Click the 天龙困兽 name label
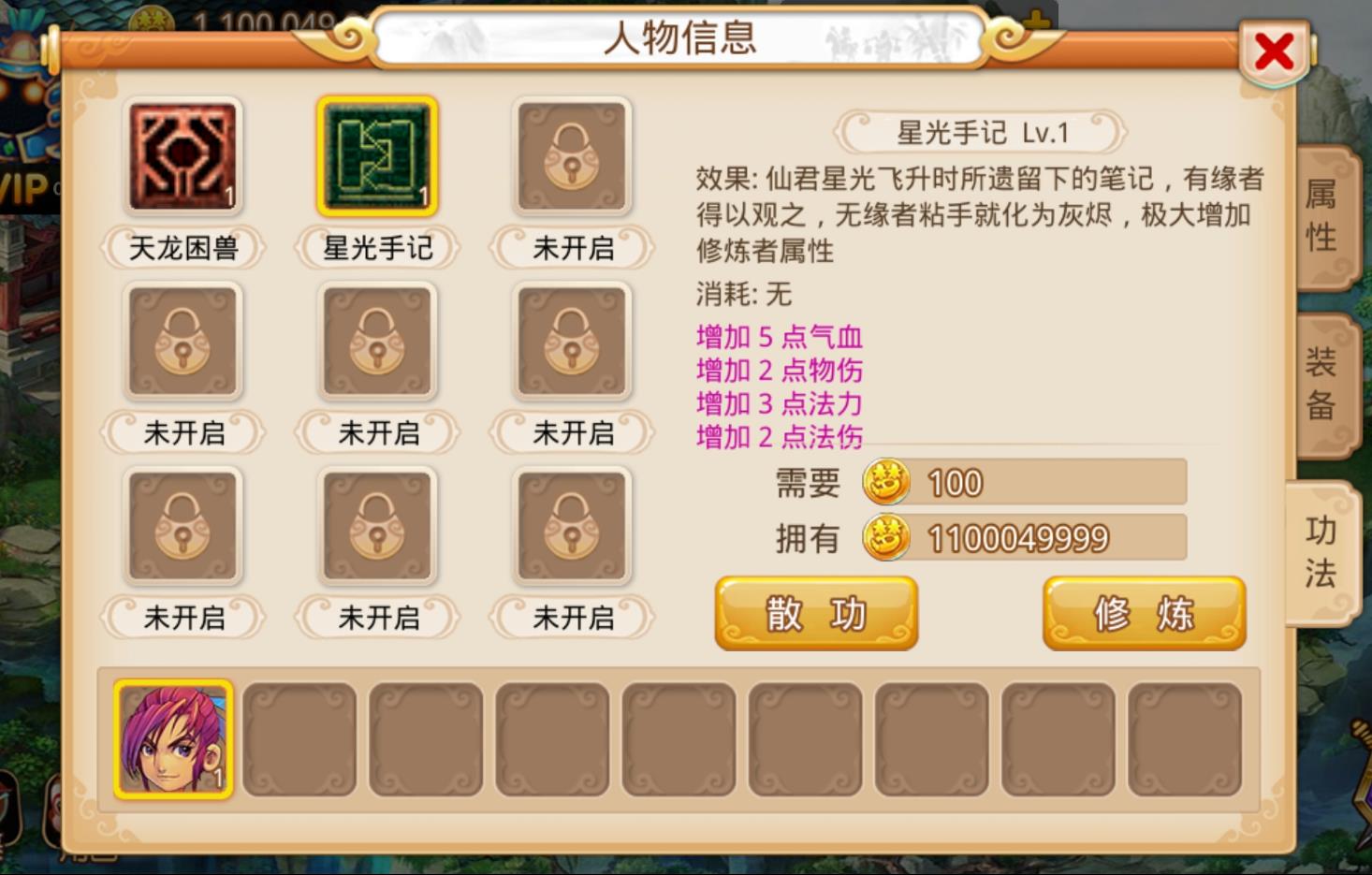Screen dimensions: 1372x875 (182, 248)
